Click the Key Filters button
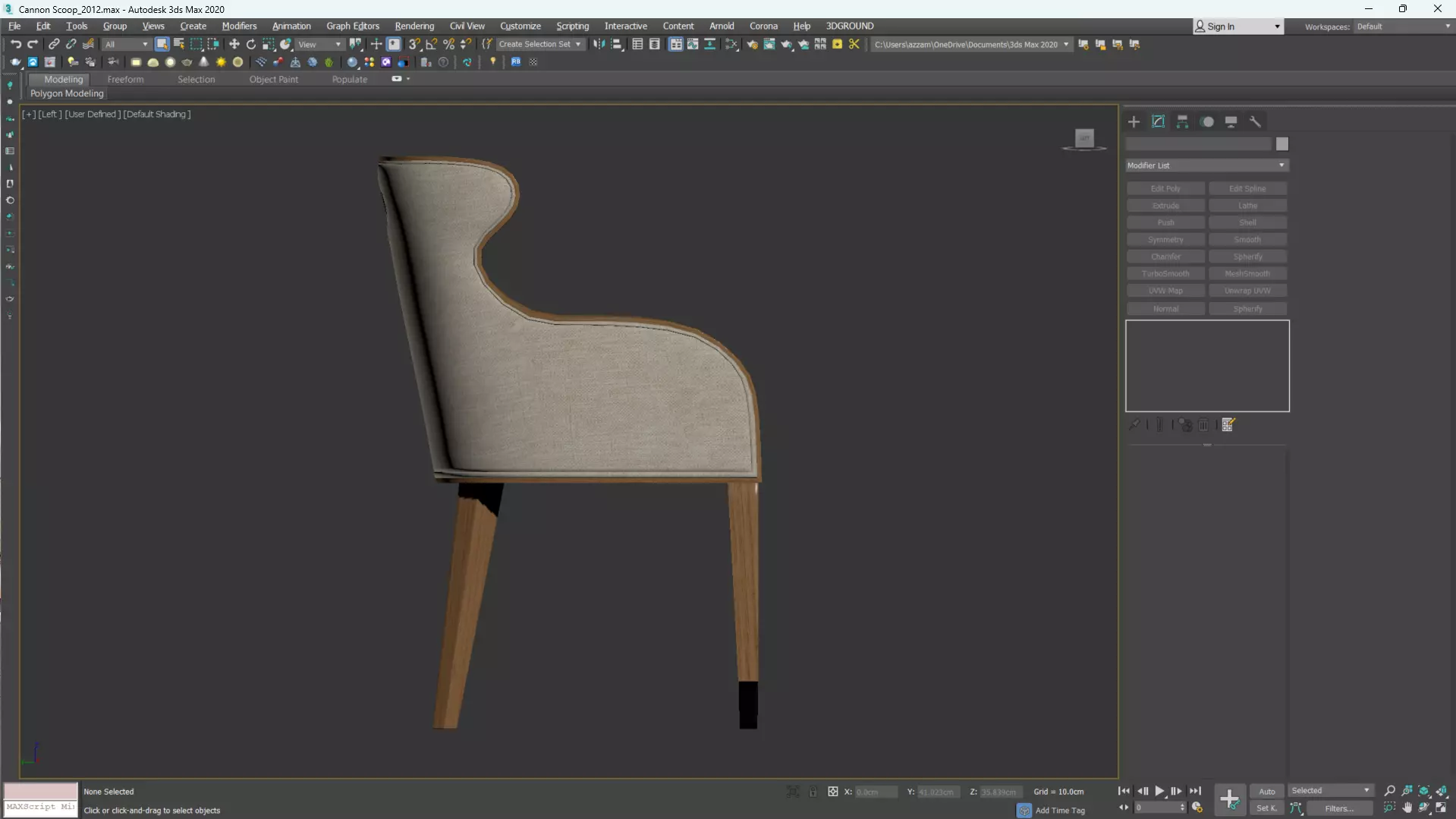 coord(1338,808)
